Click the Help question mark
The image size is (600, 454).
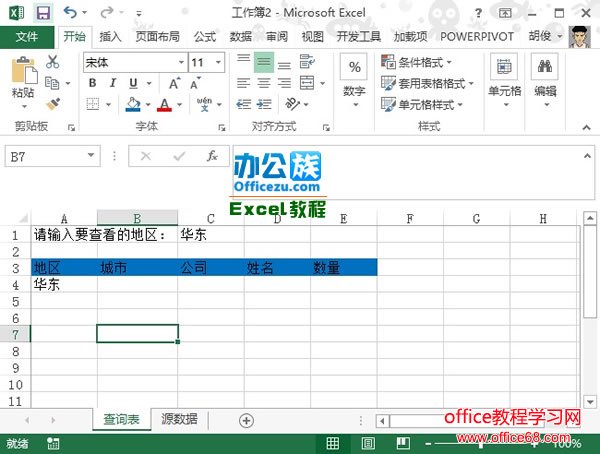[478, 13]
